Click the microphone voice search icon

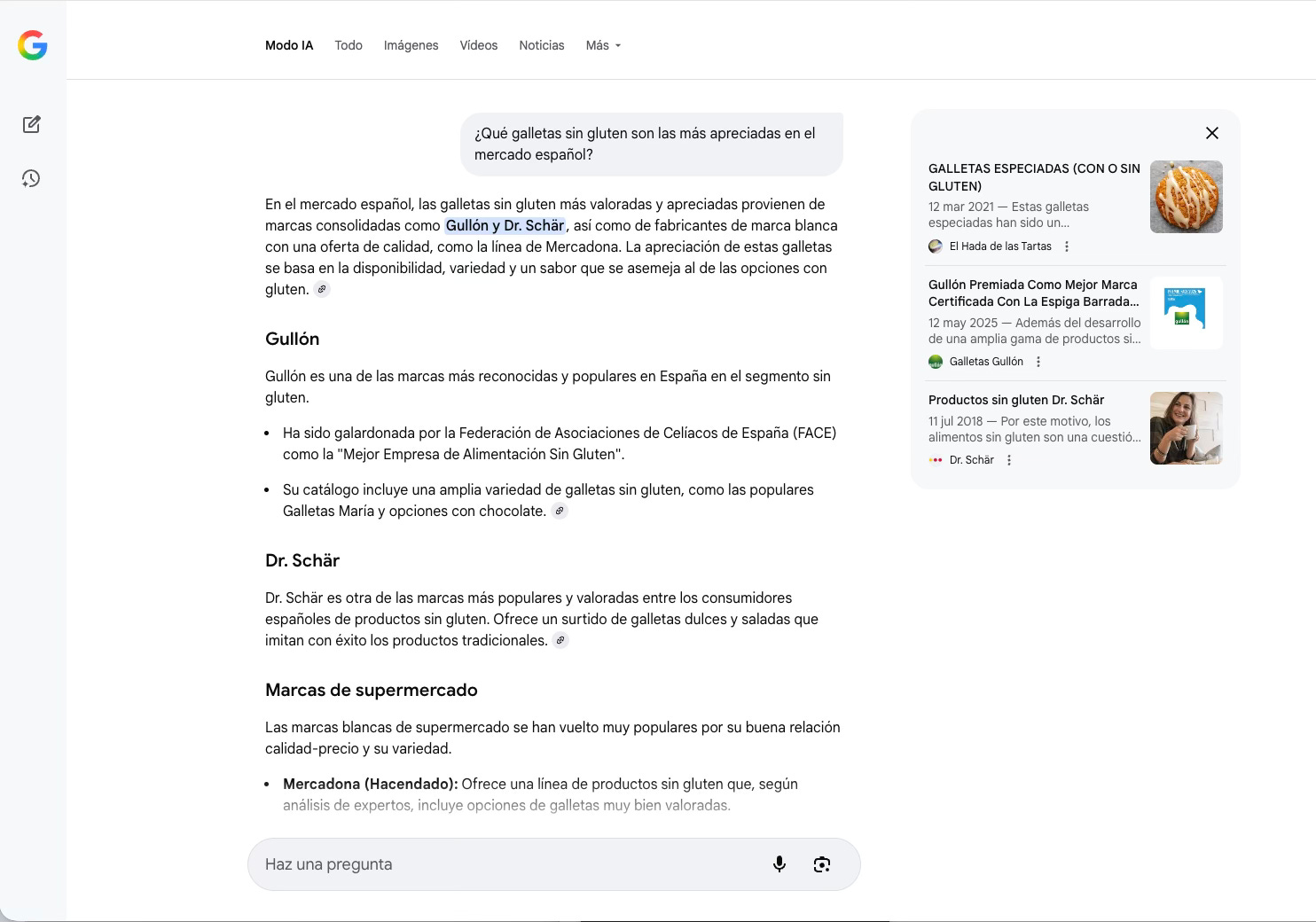(x=779, y=864)
